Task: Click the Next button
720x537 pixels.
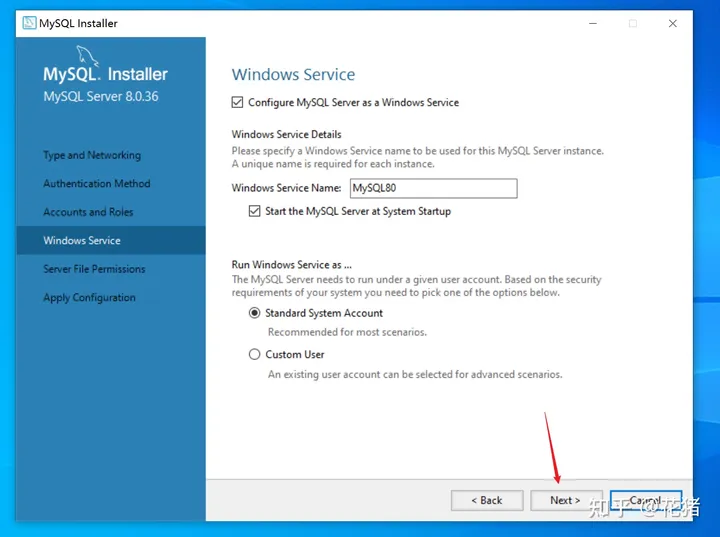Action: click(565, 500)
